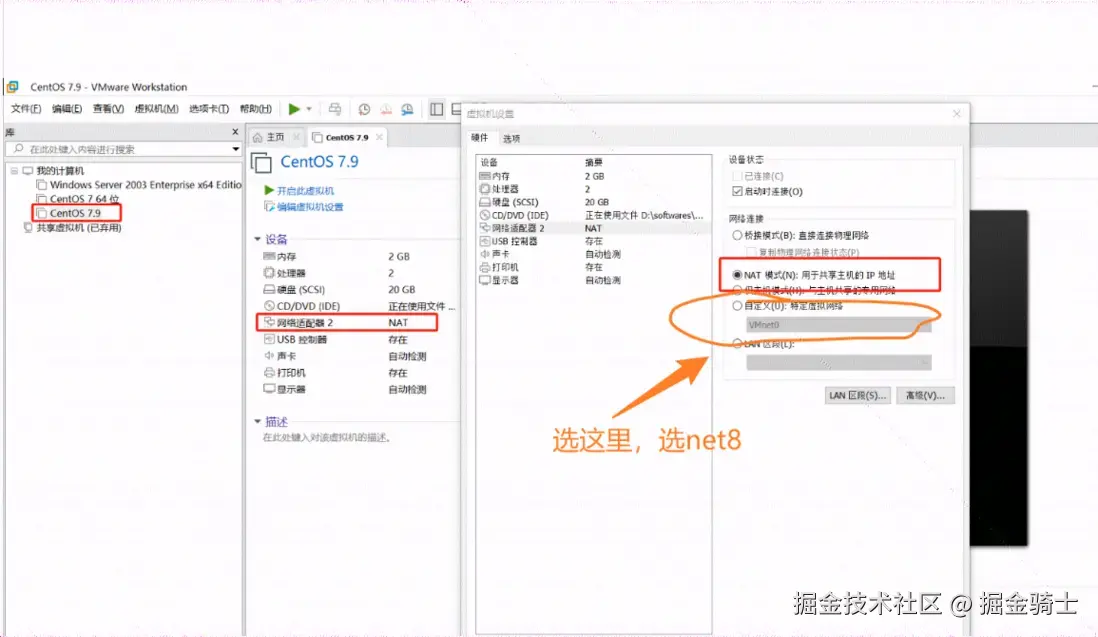Image resolution: width=1098 pixels, height=637 pixels.
Task: Select NAT 模式(N) radio button
Action: (x=737, y=275)
